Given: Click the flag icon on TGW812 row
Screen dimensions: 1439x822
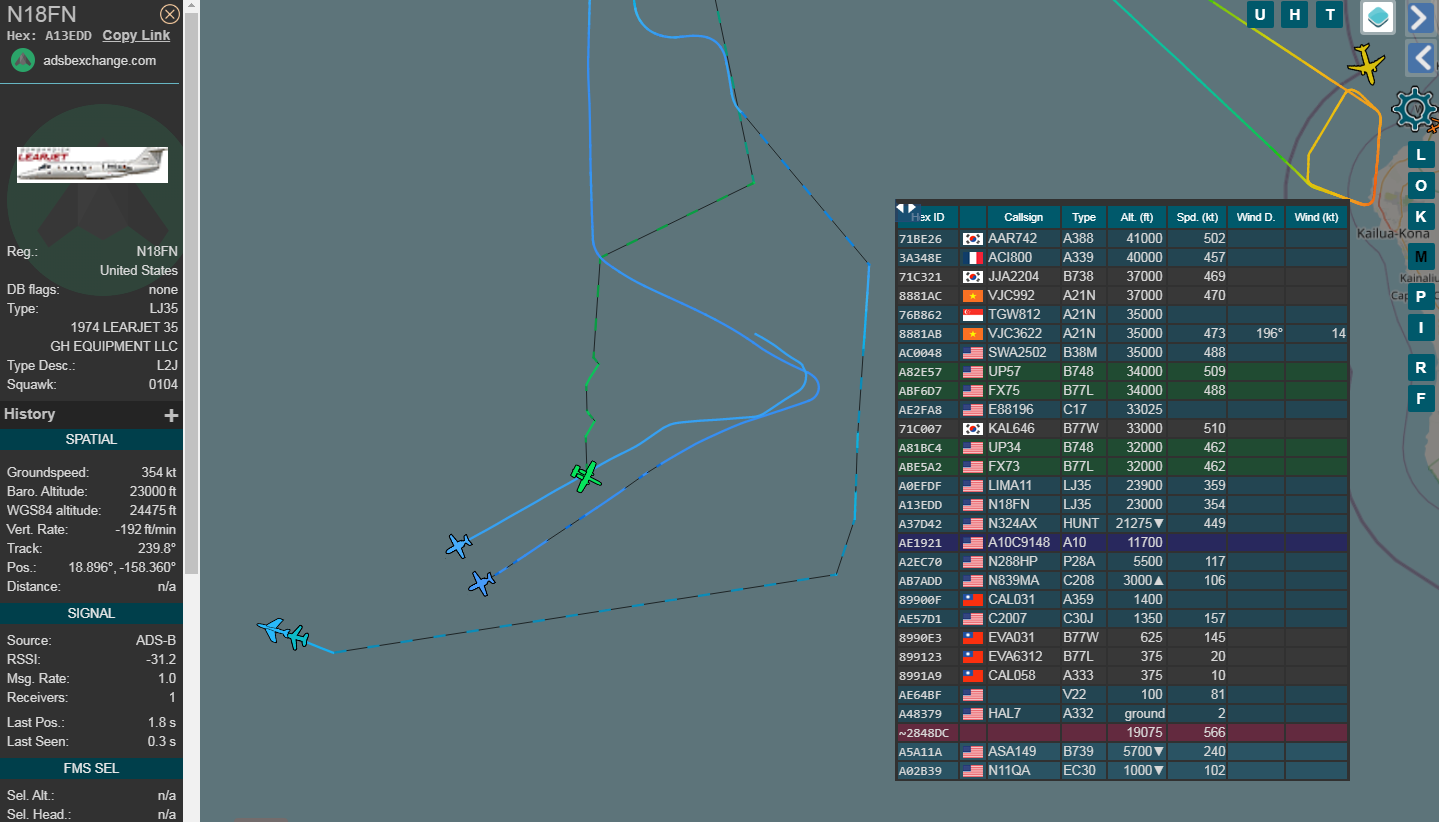Looking at the screenshot, I should pos(972,315).
